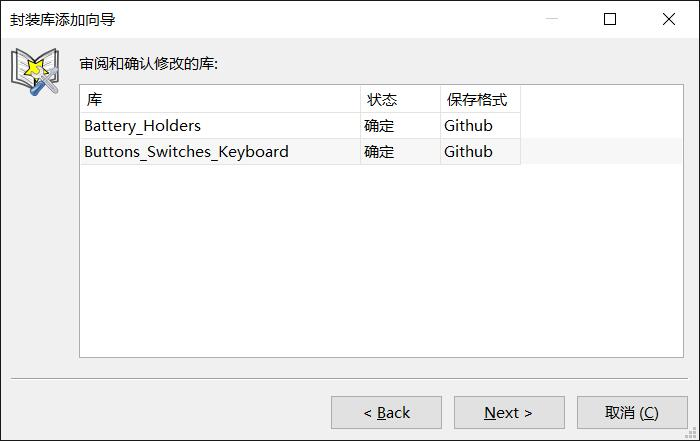
Task: Click the 保存格式 column header
Action: pyautogui.click(x=480, y=99)
